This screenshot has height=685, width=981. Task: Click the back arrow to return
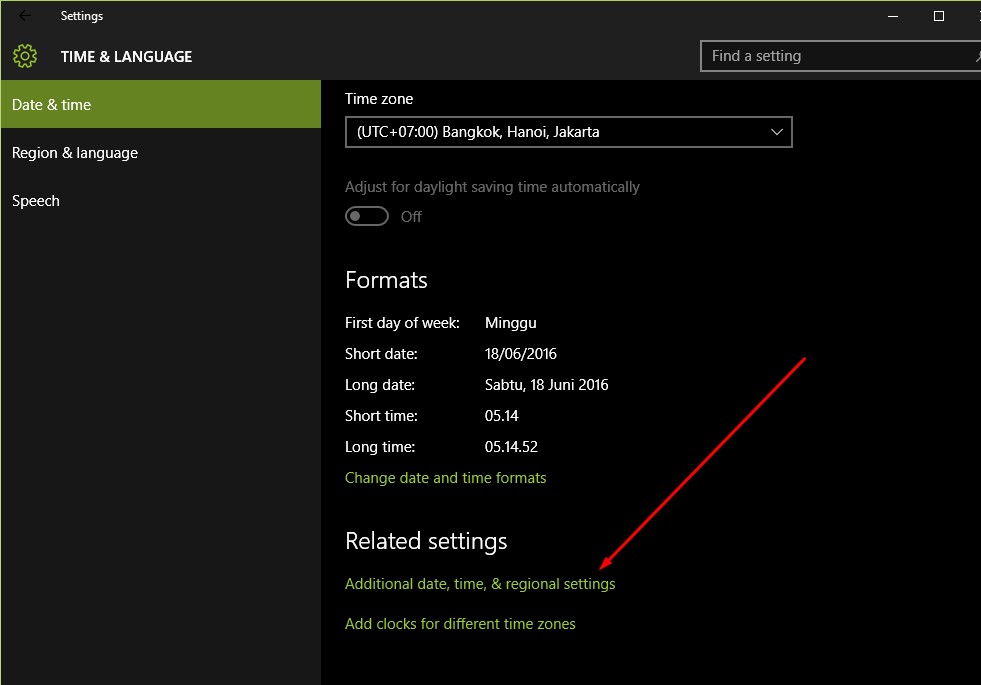point(24,15)
